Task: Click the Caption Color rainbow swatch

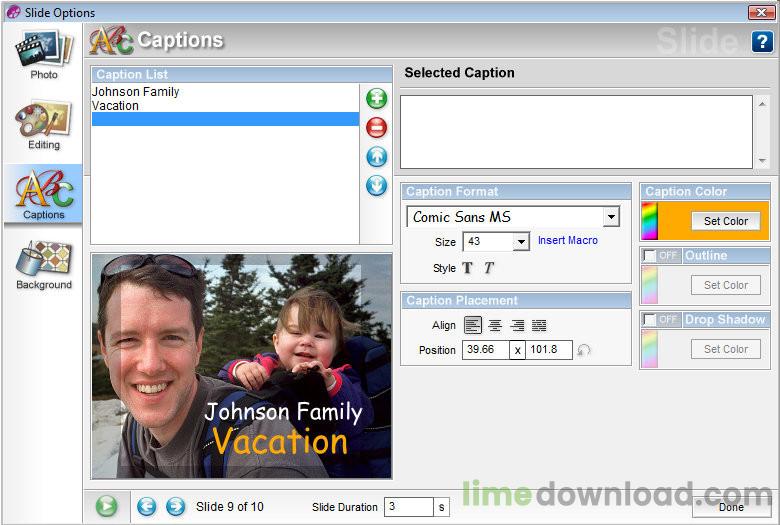Action: pyautogui.click(x=649, y=221)
